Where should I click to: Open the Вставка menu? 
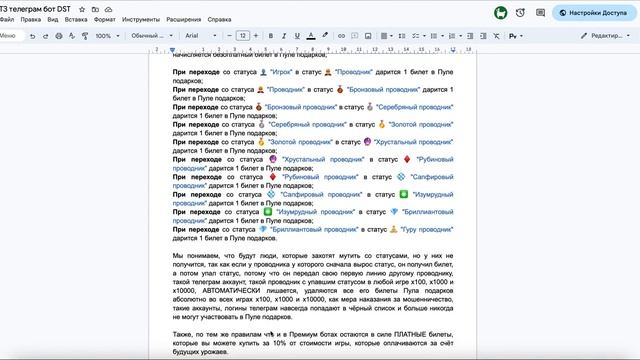tap(76, 19)
